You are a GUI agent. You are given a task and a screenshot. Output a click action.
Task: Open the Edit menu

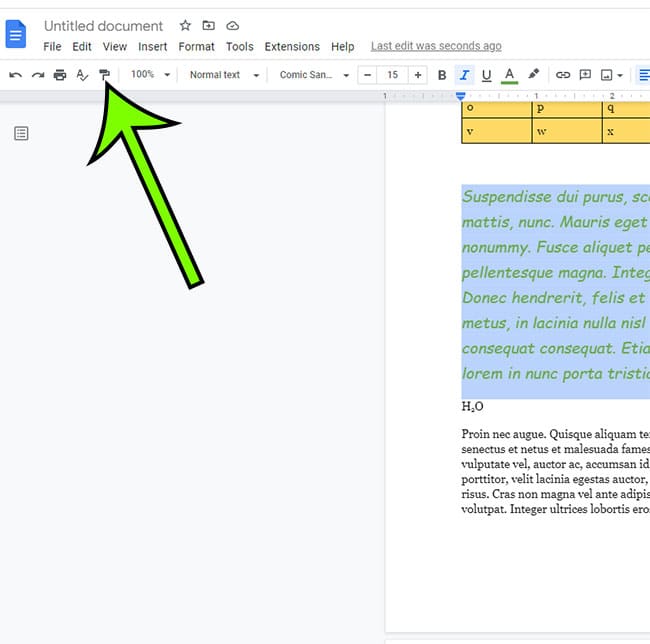[82, 46]
